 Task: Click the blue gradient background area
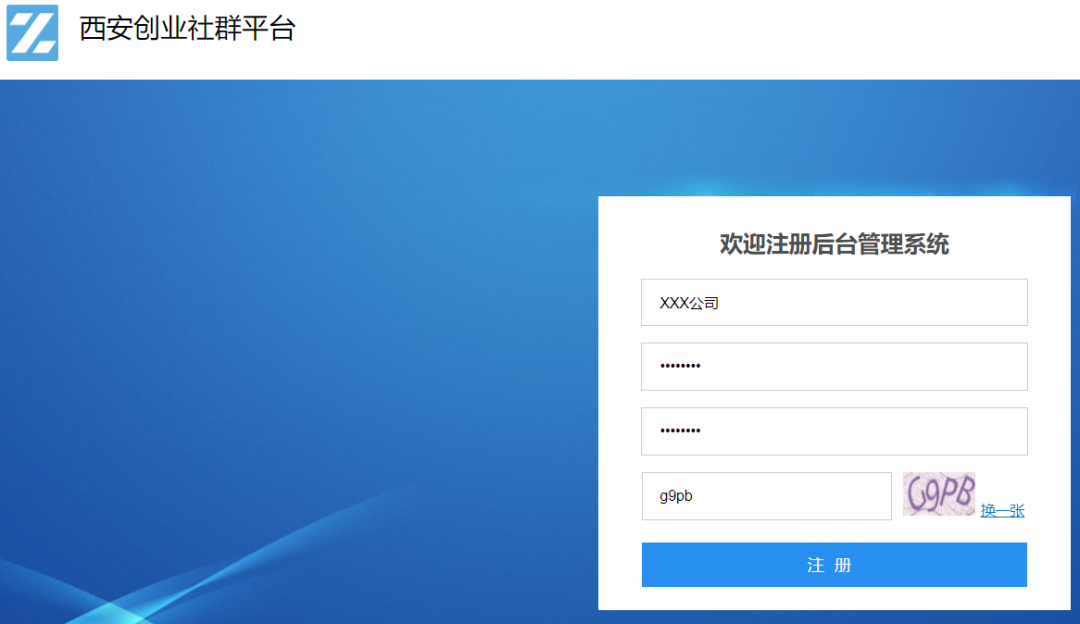point(300,350)
